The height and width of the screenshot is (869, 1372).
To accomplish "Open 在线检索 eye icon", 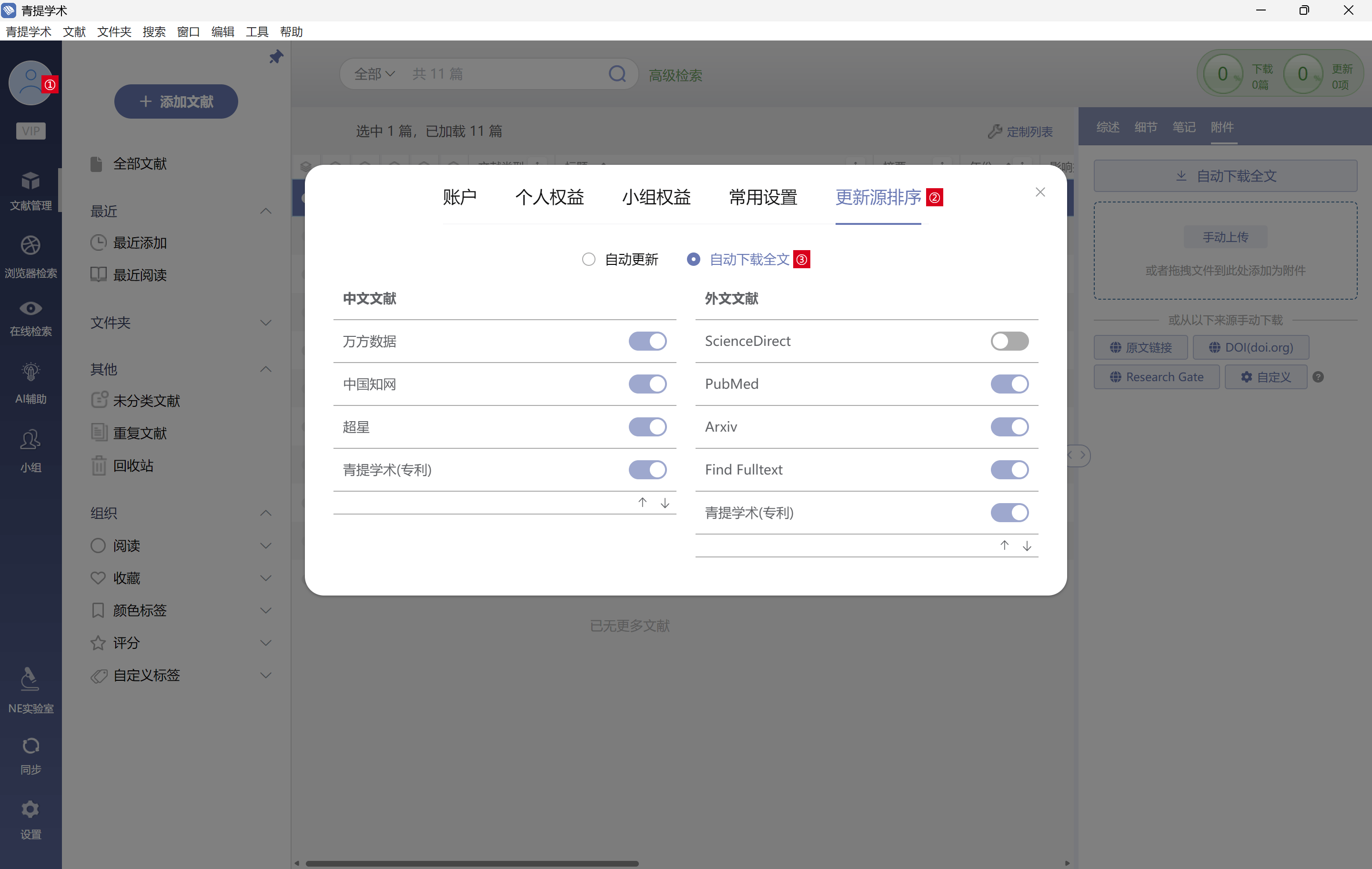I will tap(31, 308).
